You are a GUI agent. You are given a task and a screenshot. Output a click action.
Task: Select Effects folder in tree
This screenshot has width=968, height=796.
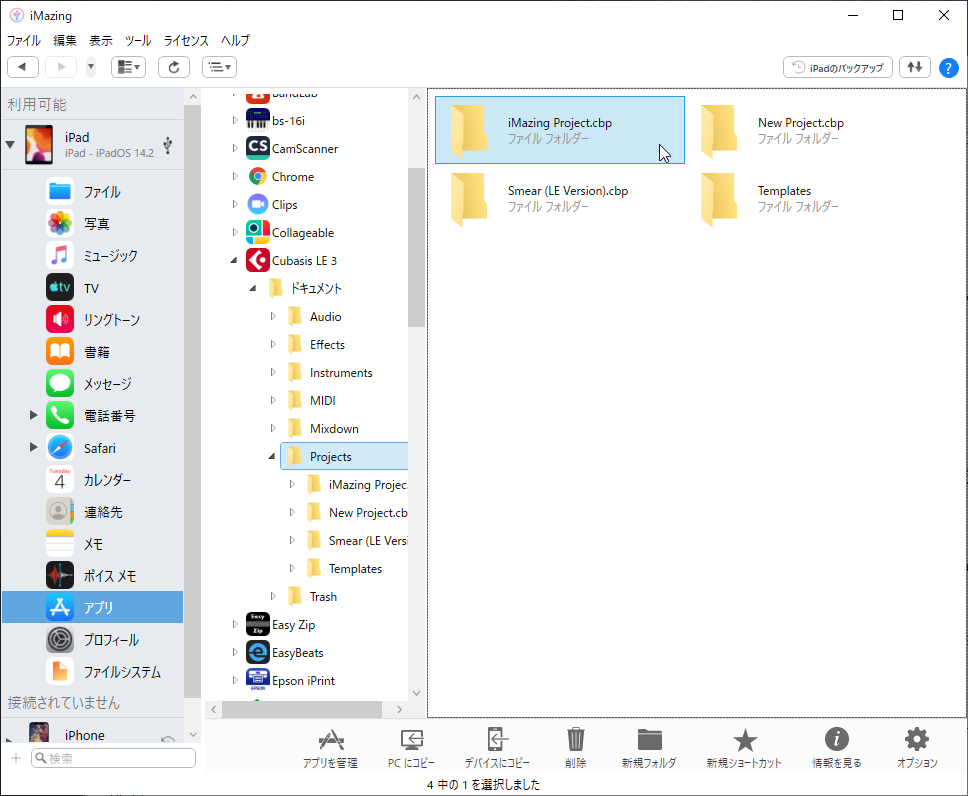click(327, 345)
